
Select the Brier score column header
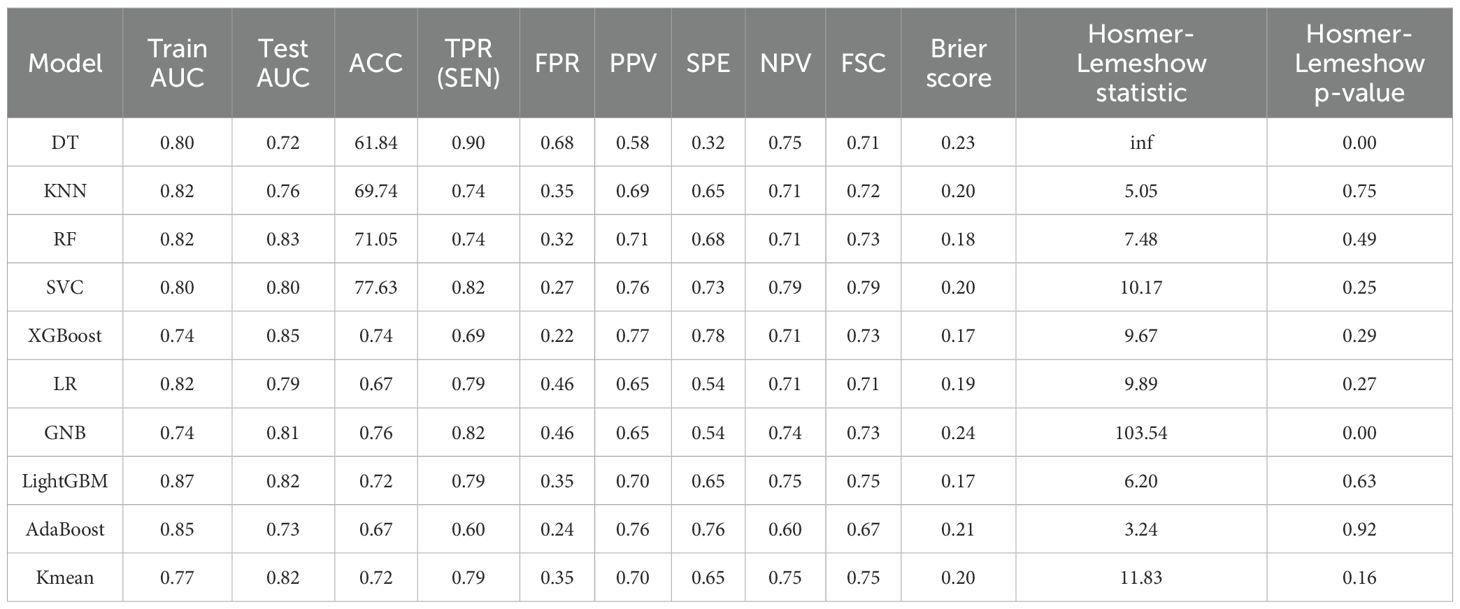click(958, 64)
